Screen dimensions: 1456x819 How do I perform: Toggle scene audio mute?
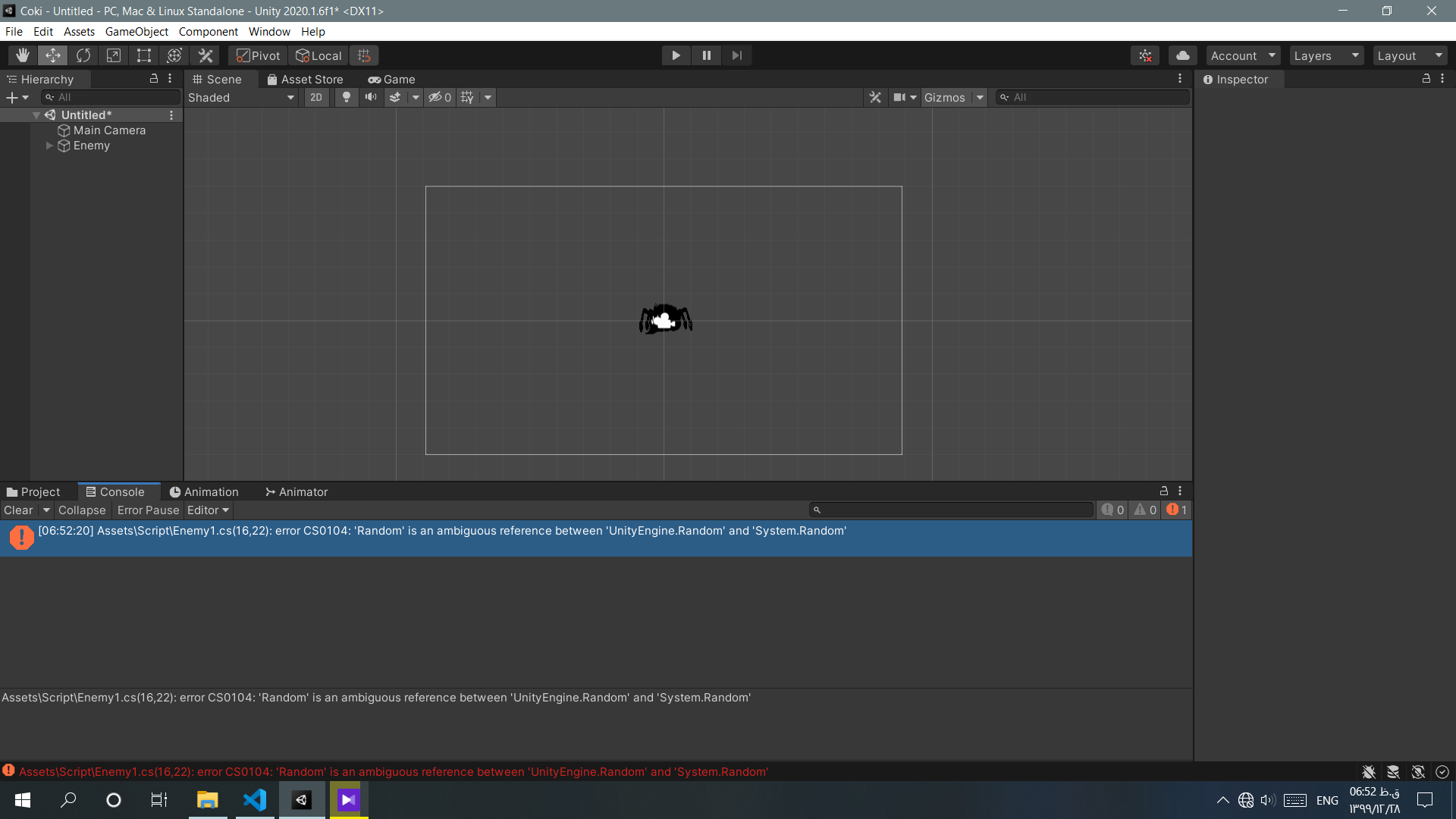[371, 97]
